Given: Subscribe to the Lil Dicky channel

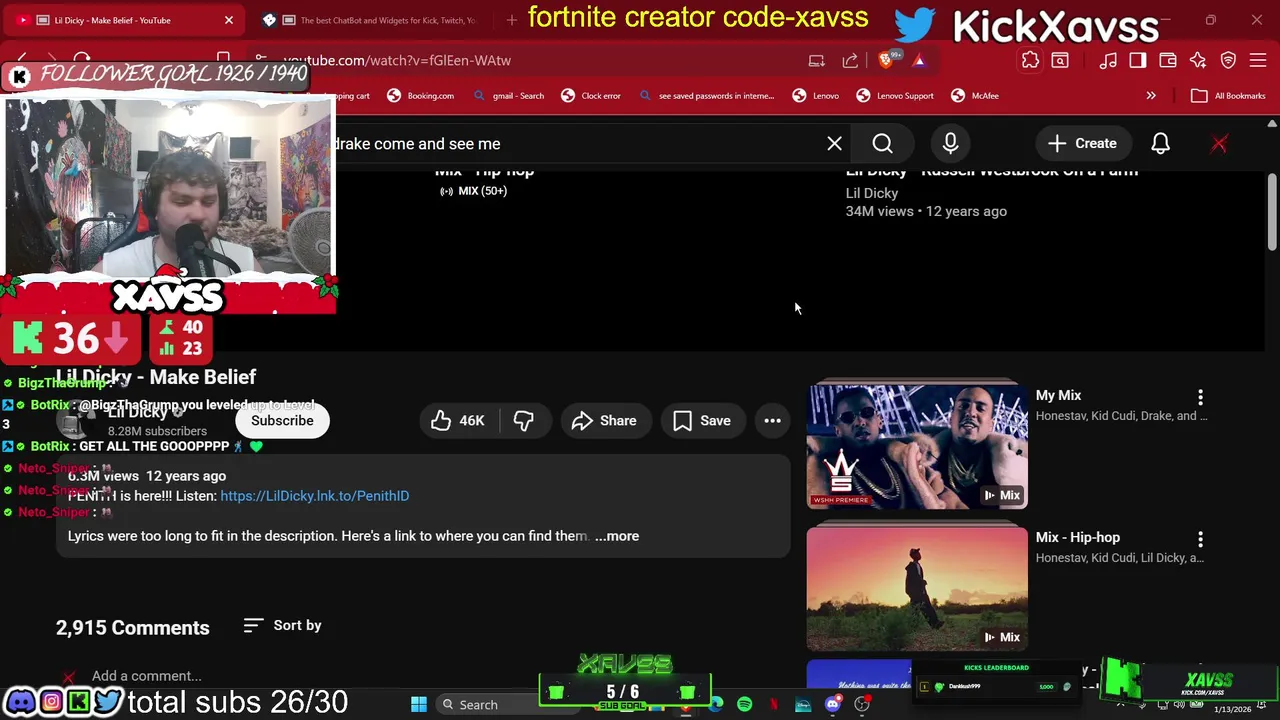Looking at the screenshot, I should (x=282, y=421).
